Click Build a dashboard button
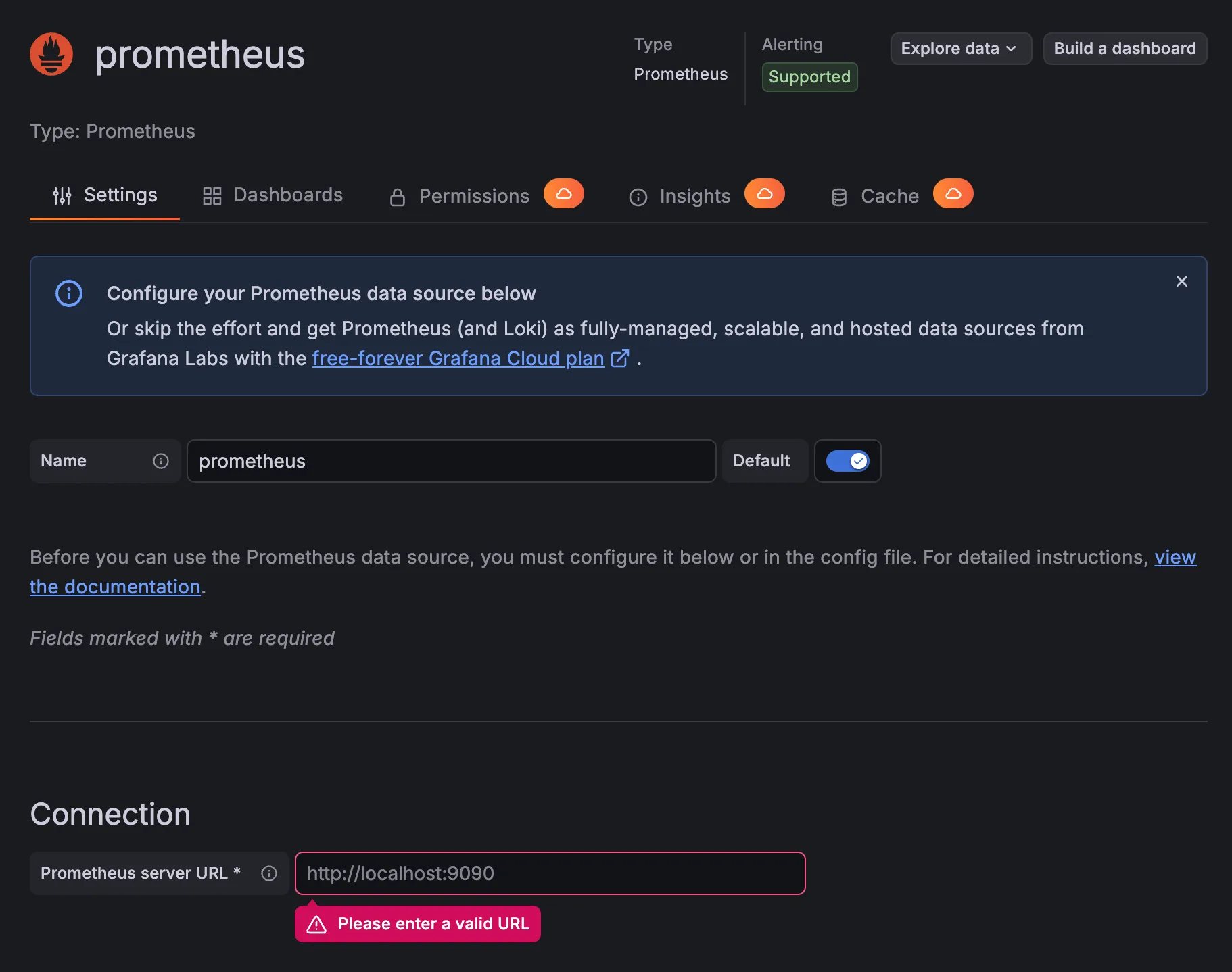 1124,49
